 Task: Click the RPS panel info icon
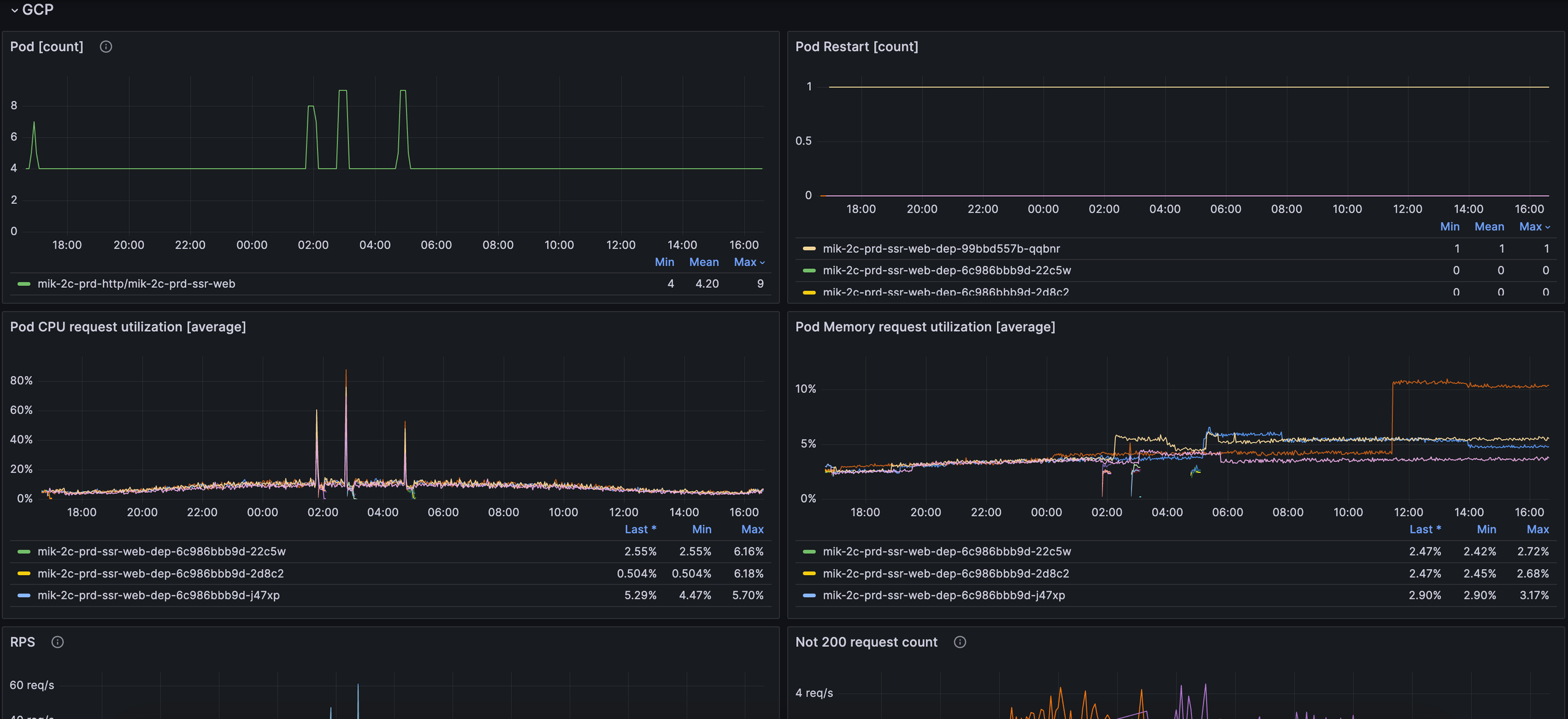(58, 642)
